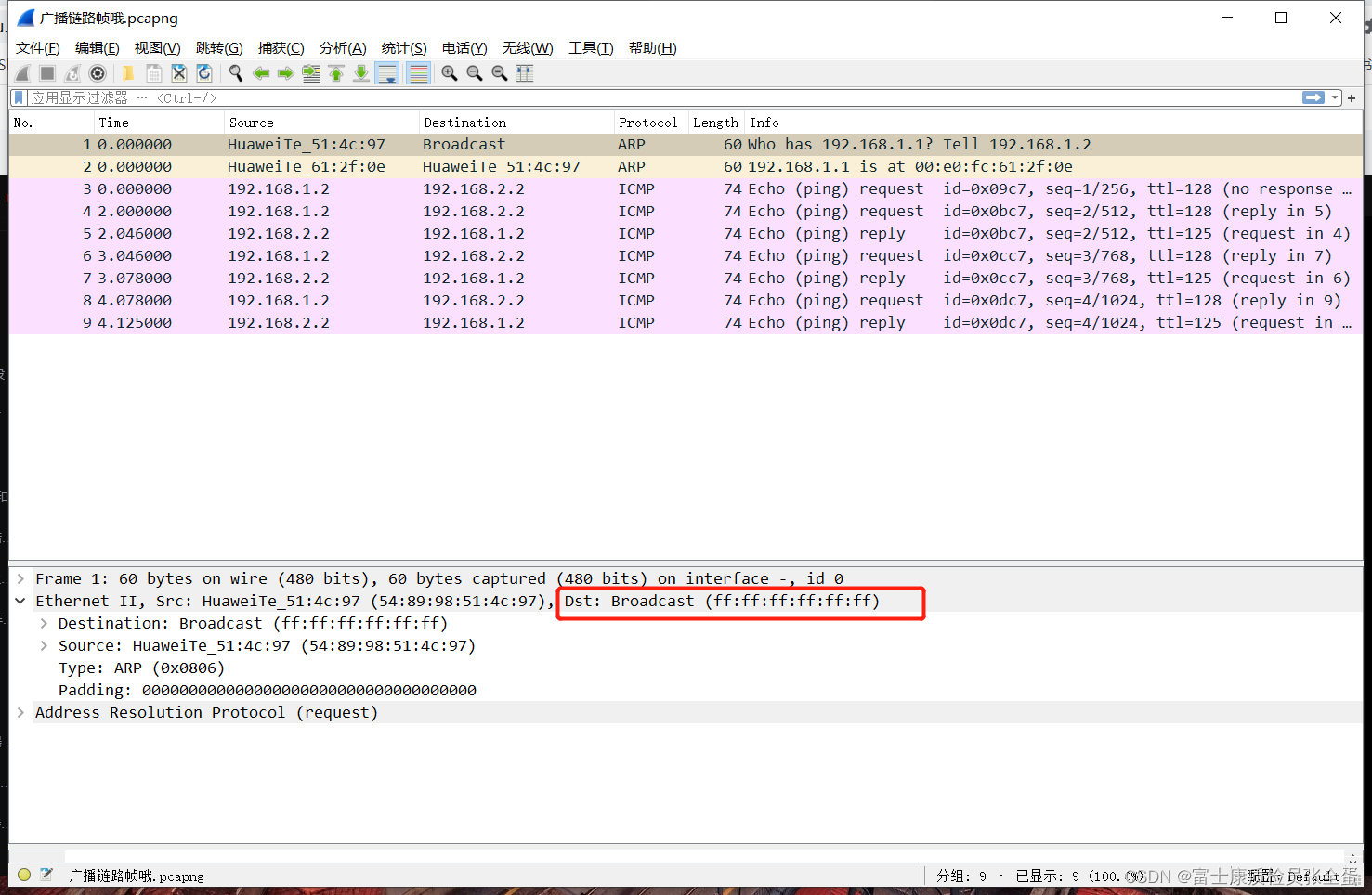The height and width of the screenshot is (895, 1372).
Task: Toggle packet list colorization
Action: [419, 73]
